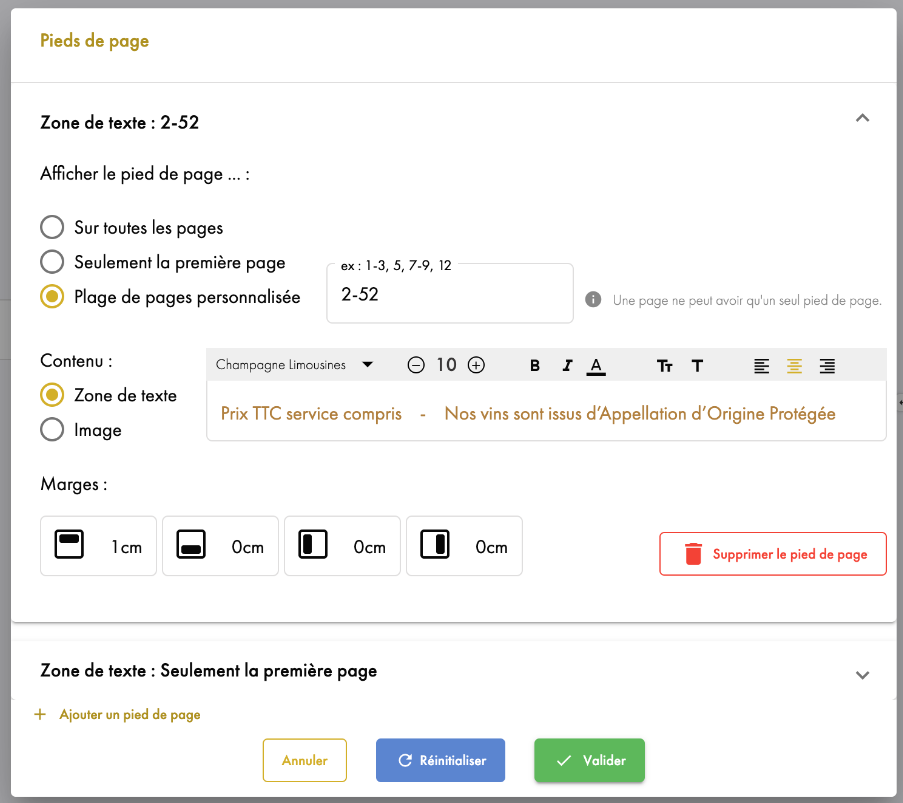
Task: Select 'Seulement la première page' radio
Action: [52, 262]
